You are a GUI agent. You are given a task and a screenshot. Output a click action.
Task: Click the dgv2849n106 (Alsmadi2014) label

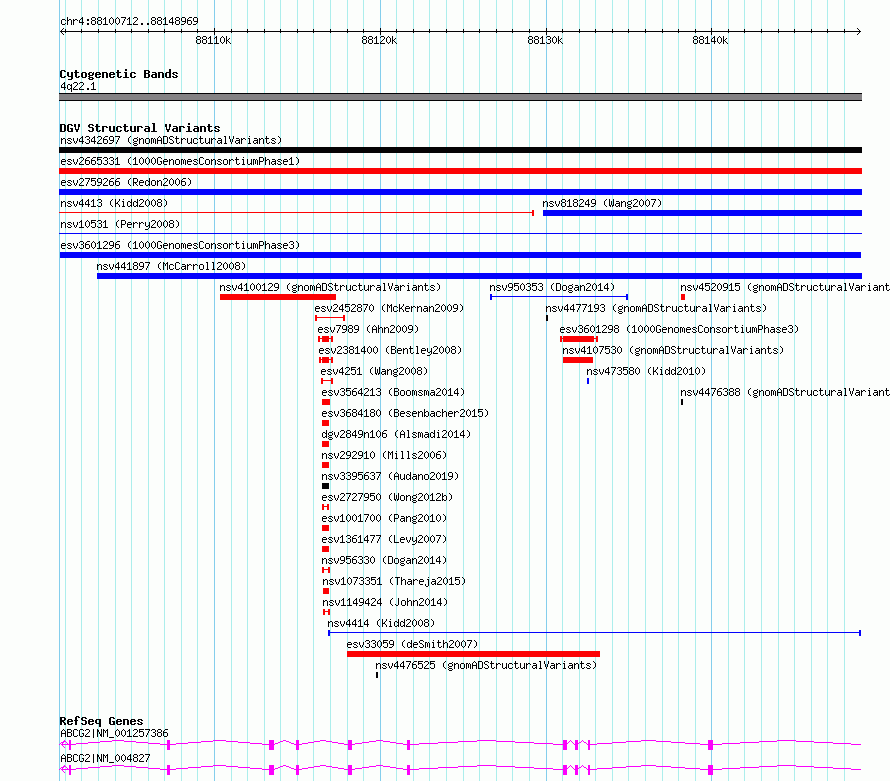(x=396, y=434)
